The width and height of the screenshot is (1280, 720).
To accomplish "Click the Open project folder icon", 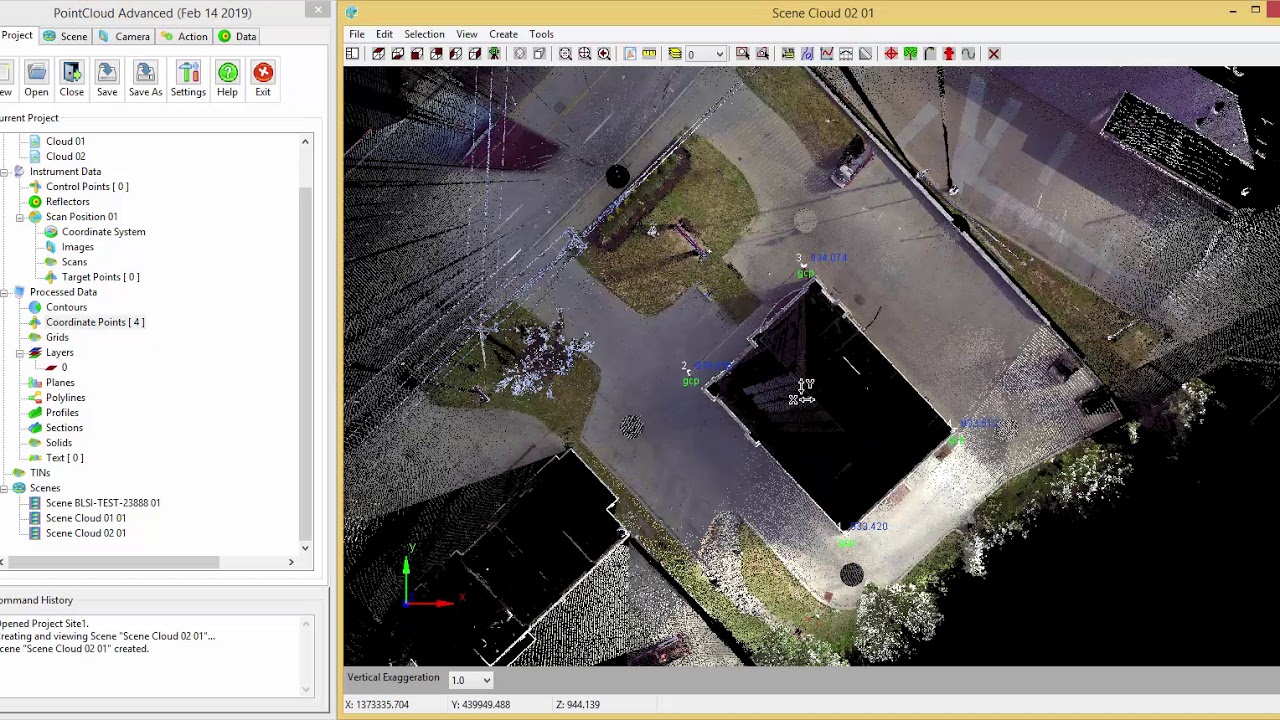I will (x=36, y=72).
